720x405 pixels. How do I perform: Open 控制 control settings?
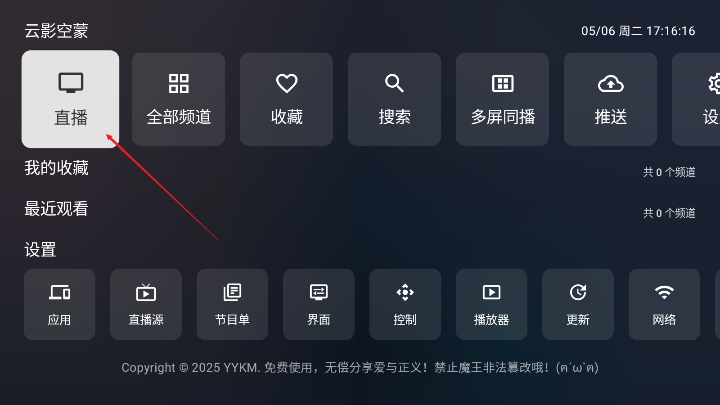[x=405, y=304]
